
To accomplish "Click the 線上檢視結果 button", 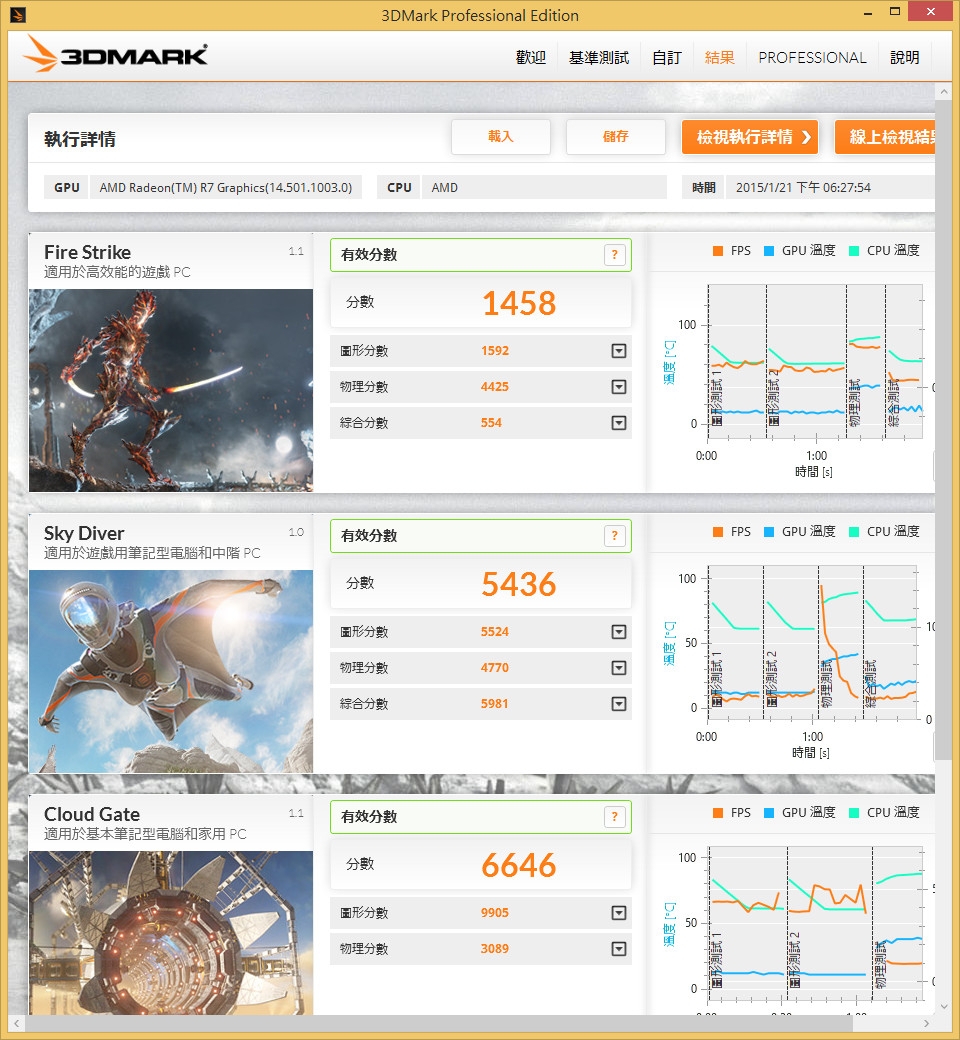I will pos(885,137).
